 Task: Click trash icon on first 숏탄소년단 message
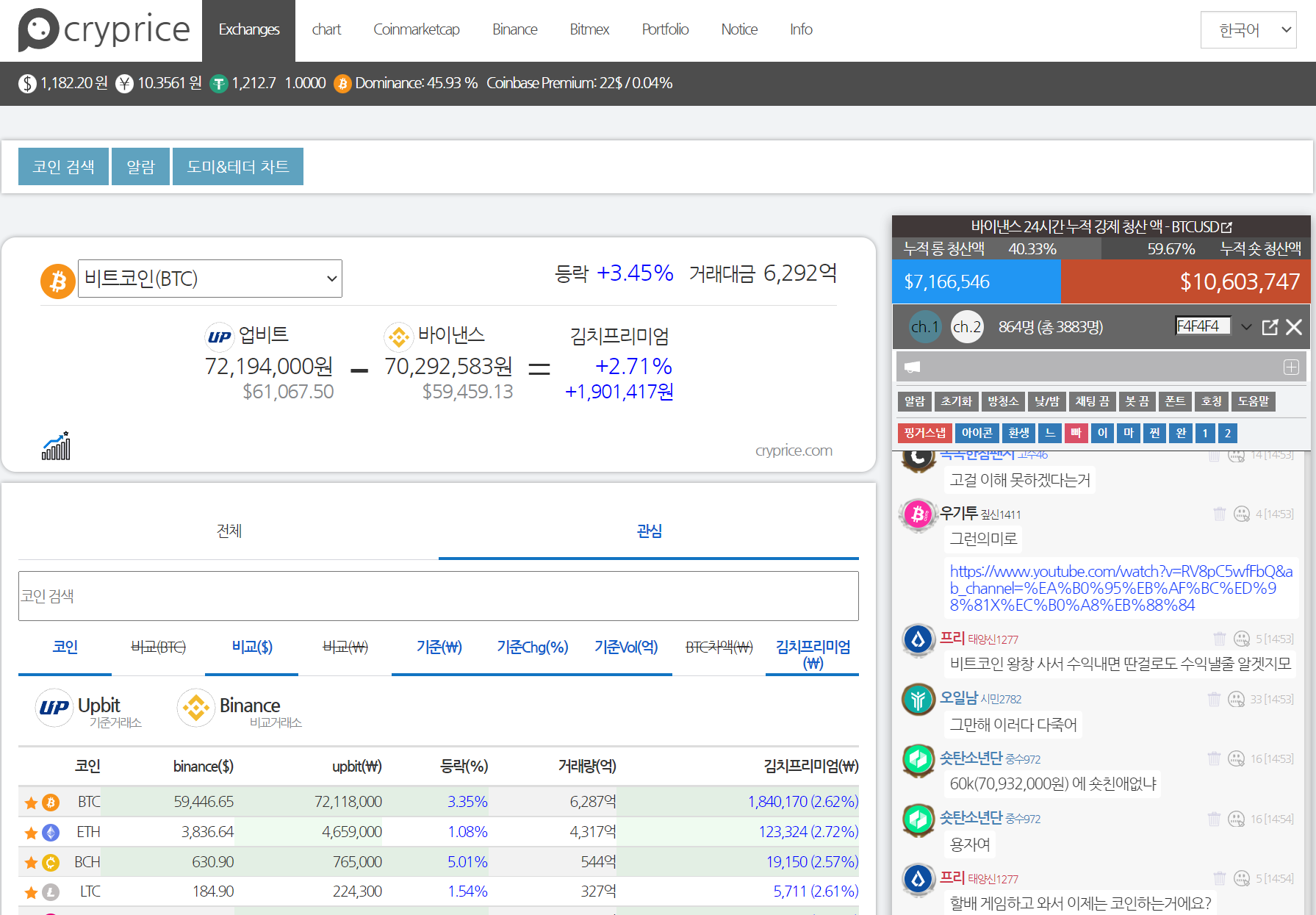click(1215, 758)
